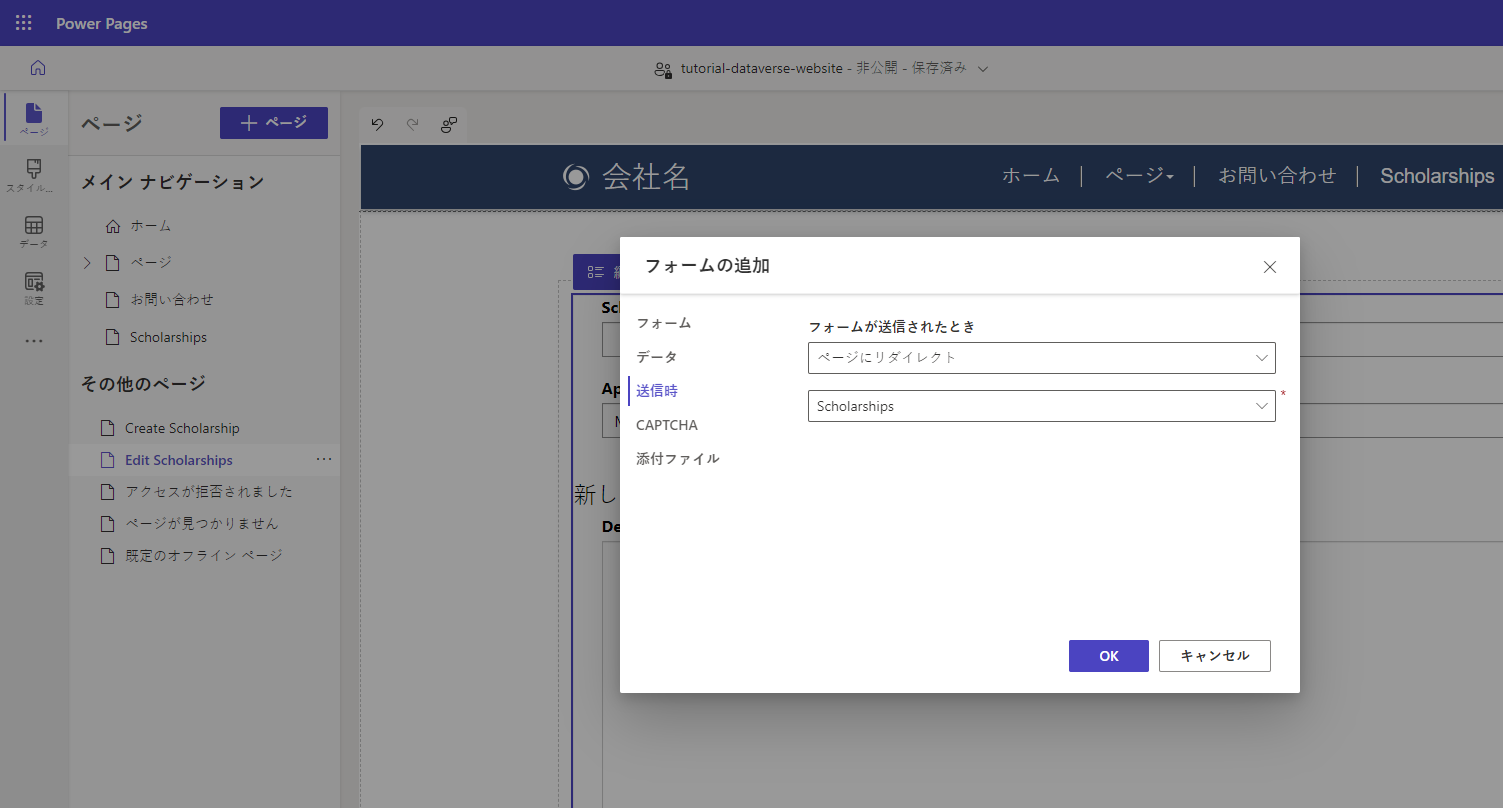This screenshot has height=808, width=1503.
Task: Open the Scholarships page selection dropdown
Action: pyautogui.click(x=1042, y=405)
